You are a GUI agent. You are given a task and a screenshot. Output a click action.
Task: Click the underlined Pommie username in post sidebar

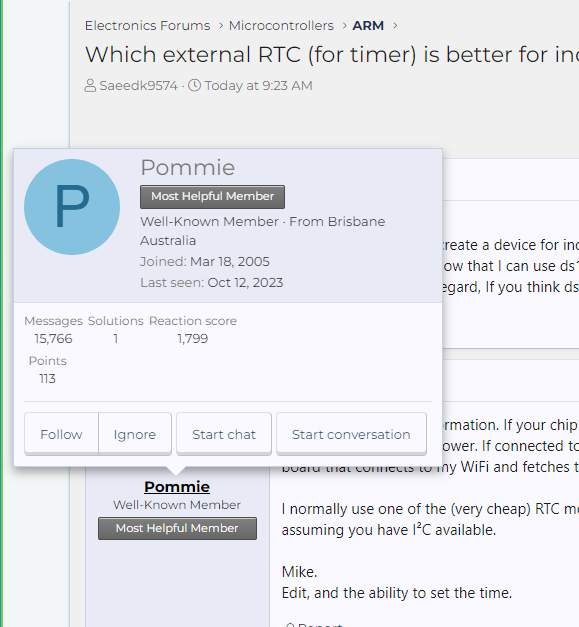click(x=177, y=487)
